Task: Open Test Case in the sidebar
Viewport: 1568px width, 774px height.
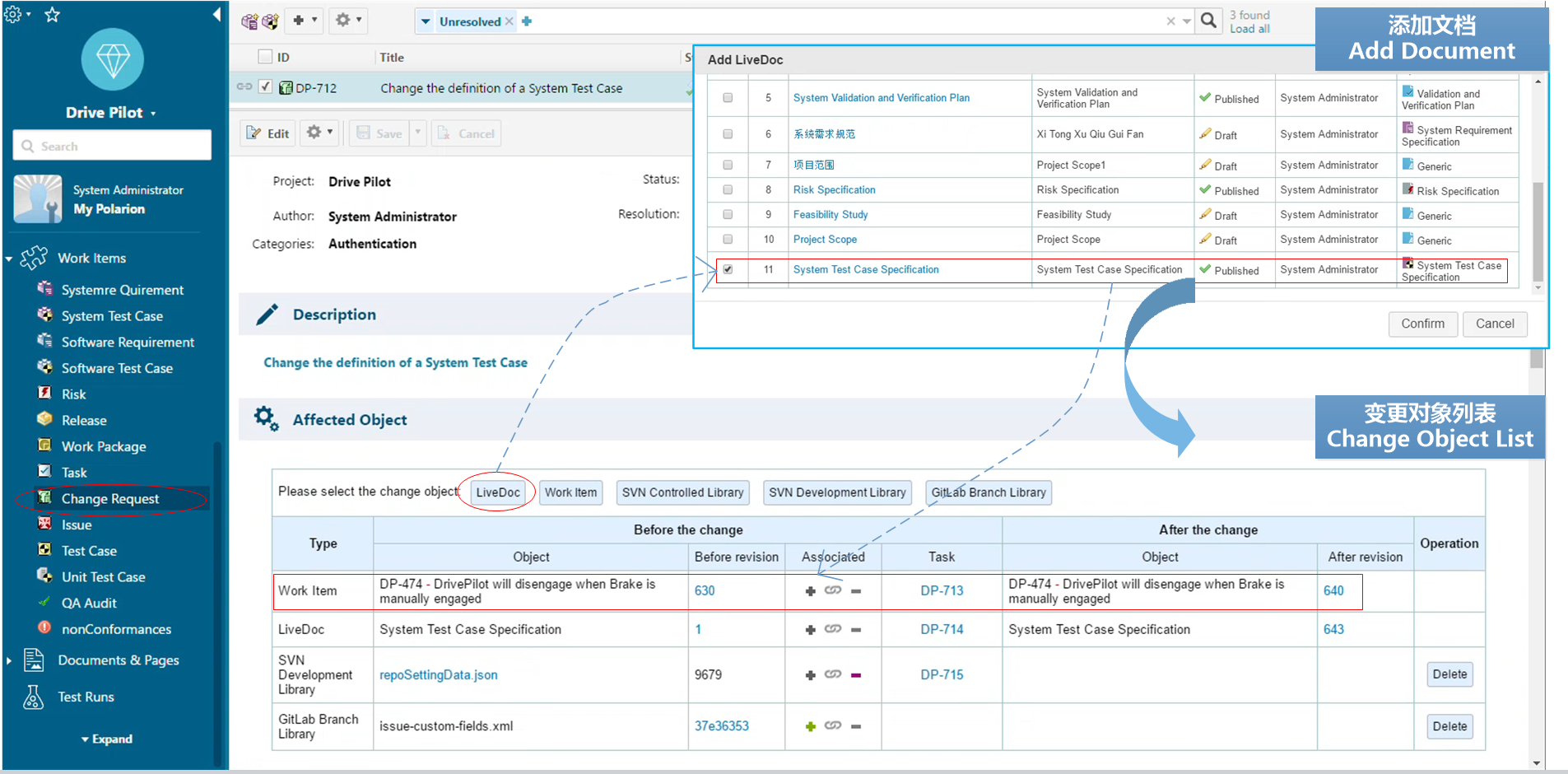Action: coord(89,551)
